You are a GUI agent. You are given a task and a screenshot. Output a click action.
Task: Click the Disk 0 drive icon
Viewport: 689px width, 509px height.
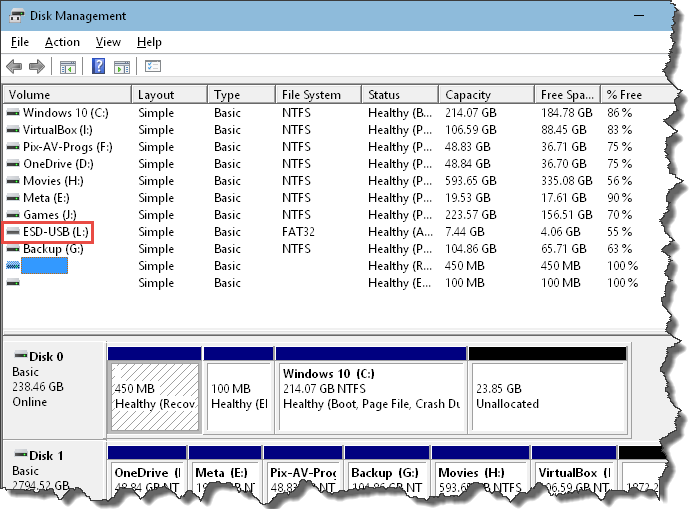click(x=21, y=355)
